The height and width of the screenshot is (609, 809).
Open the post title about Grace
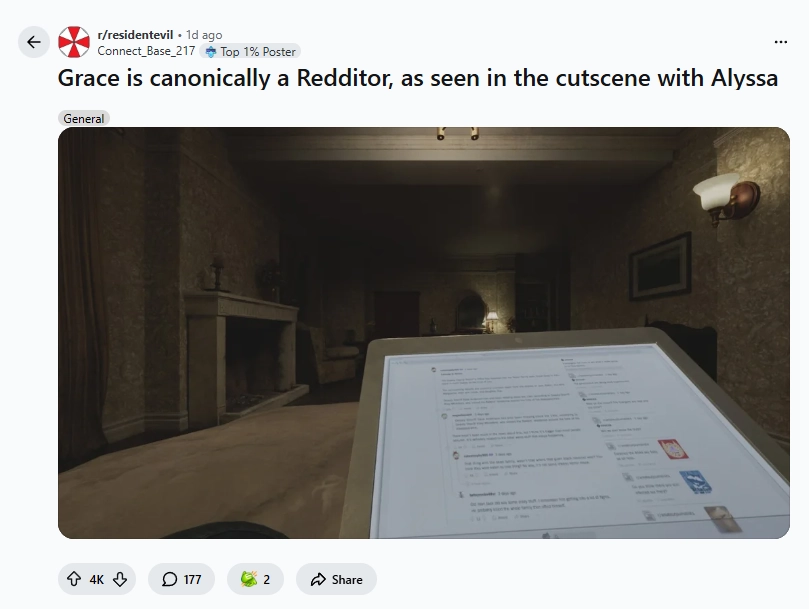[418, 78]
